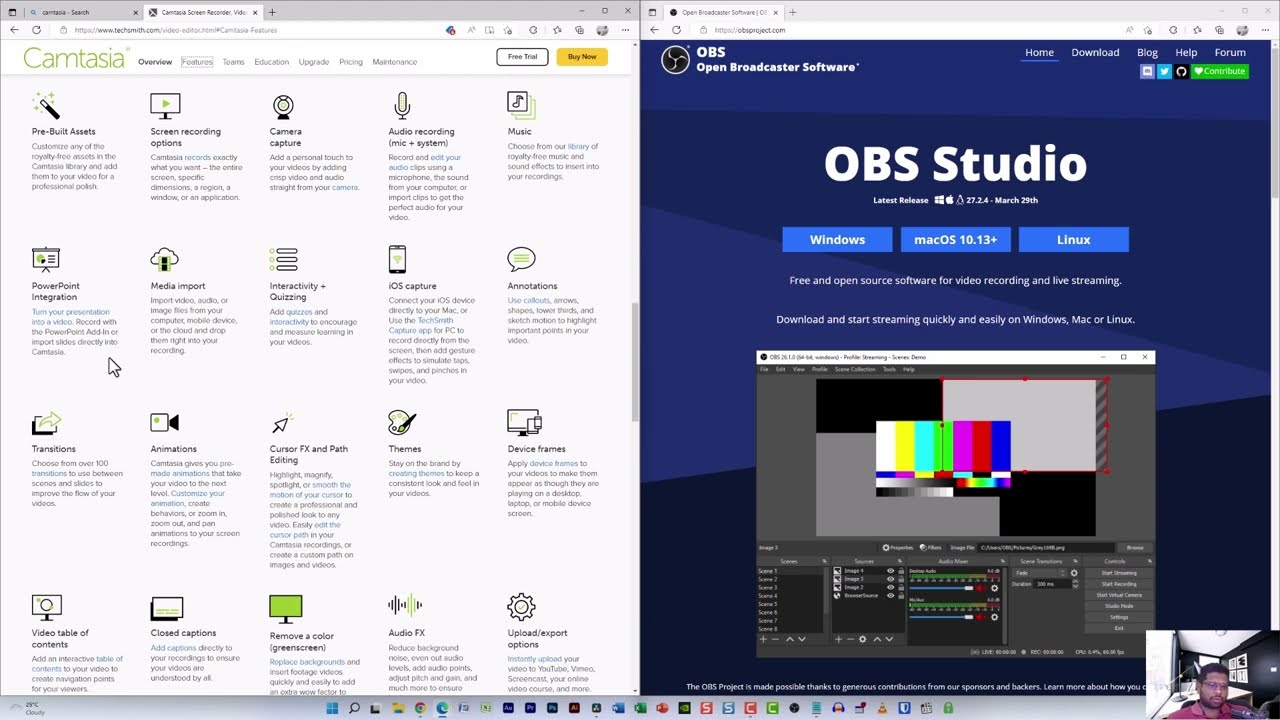Open Forum in OBS navigation

pyautogui.click(x=1230, y=53)
